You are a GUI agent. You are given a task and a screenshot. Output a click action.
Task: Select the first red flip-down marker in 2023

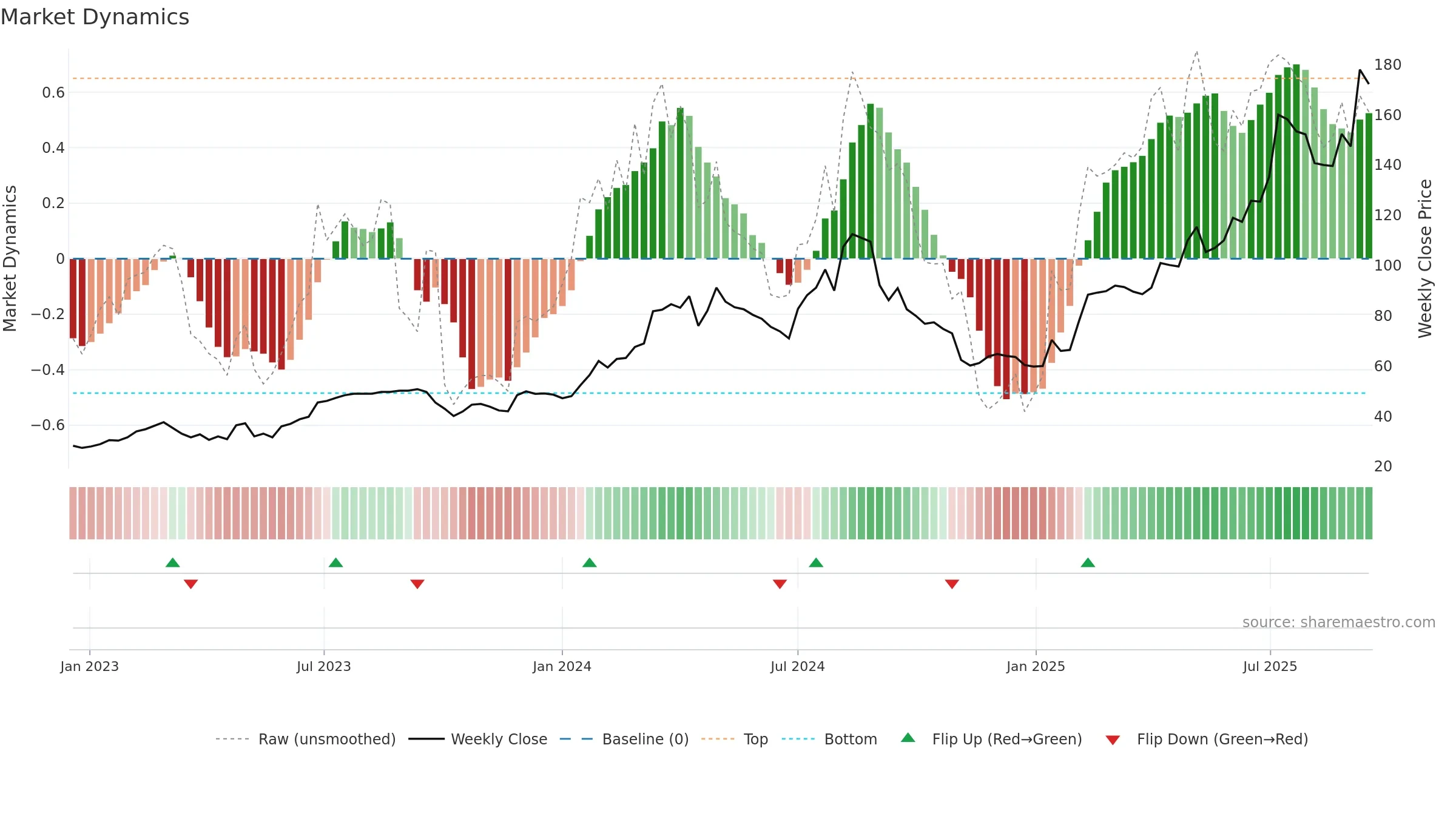point(190,584)
